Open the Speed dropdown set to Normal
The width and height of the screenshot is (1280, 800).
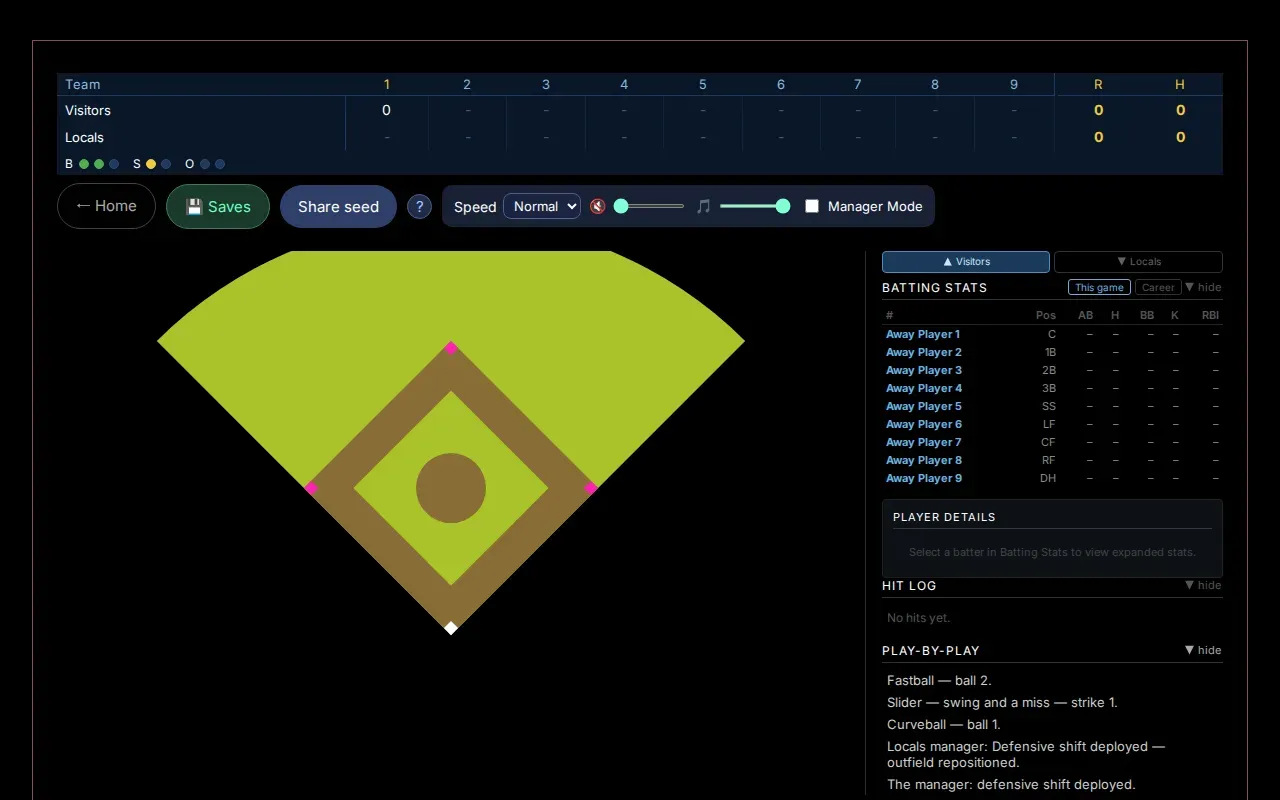[x=542, y=206]
